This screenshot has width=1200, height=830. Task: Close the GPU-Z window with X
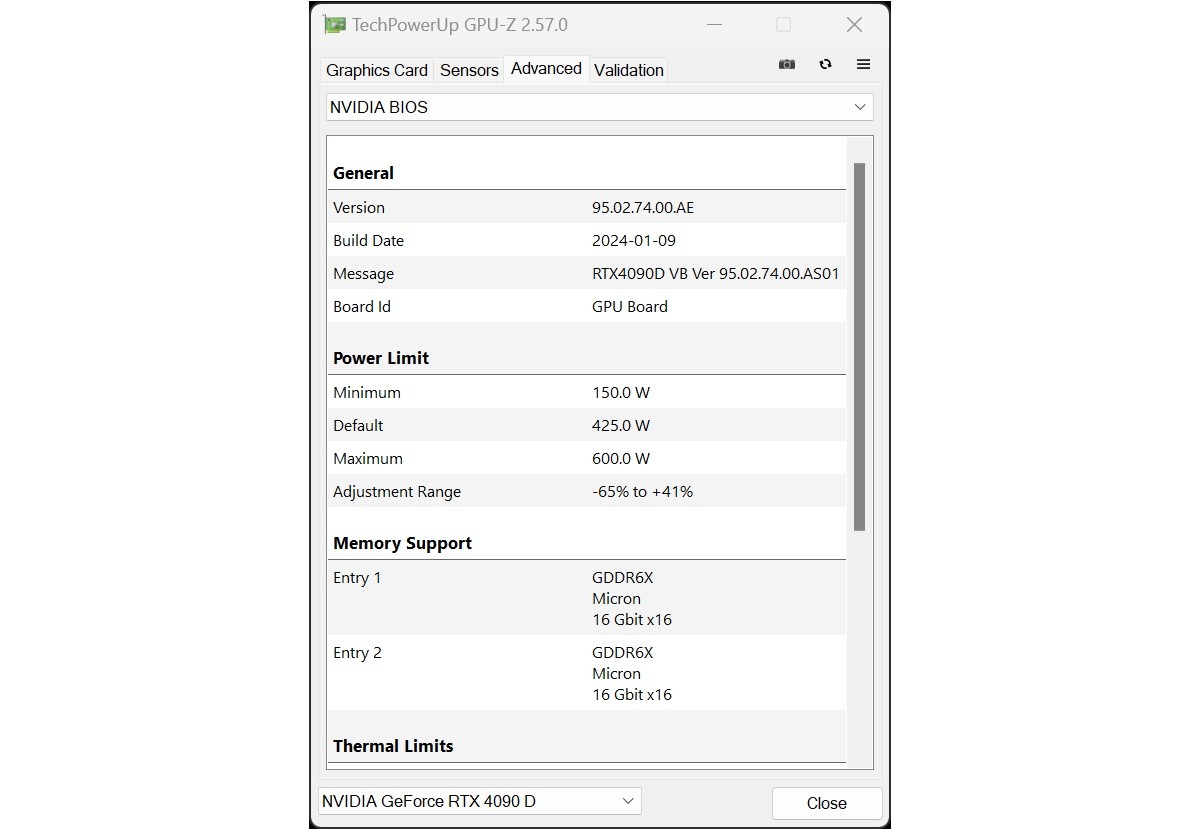[854, 25]
